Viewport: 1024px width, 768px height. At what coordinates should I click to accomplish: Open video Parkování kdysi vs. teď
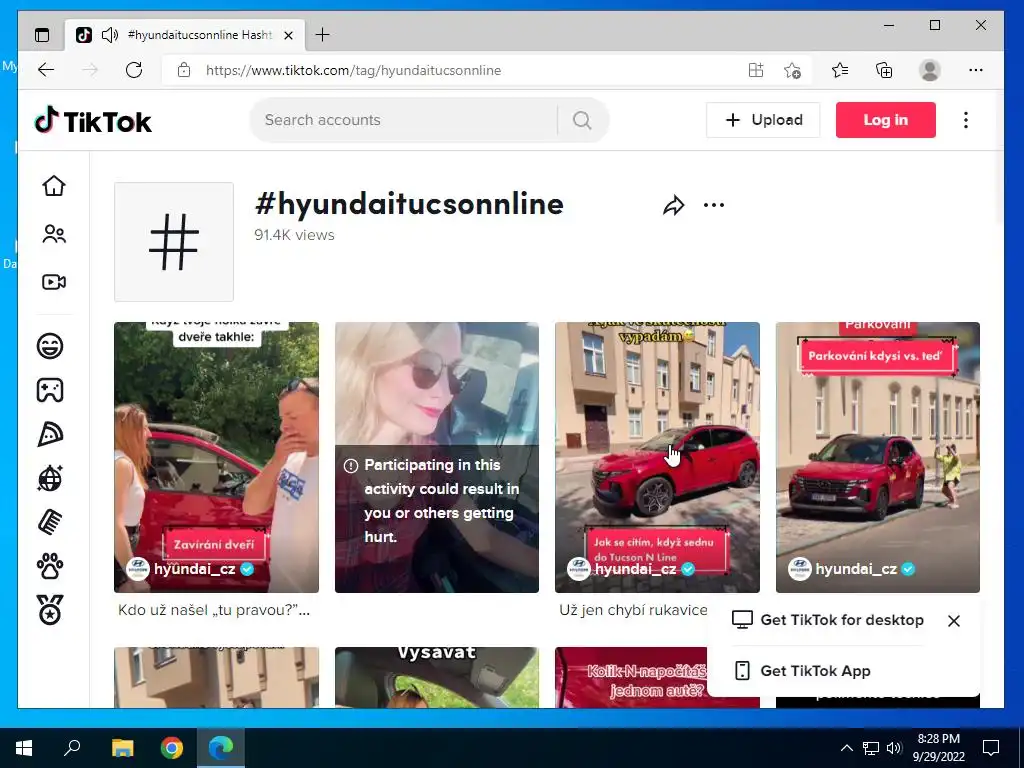[x=878, y=457]
